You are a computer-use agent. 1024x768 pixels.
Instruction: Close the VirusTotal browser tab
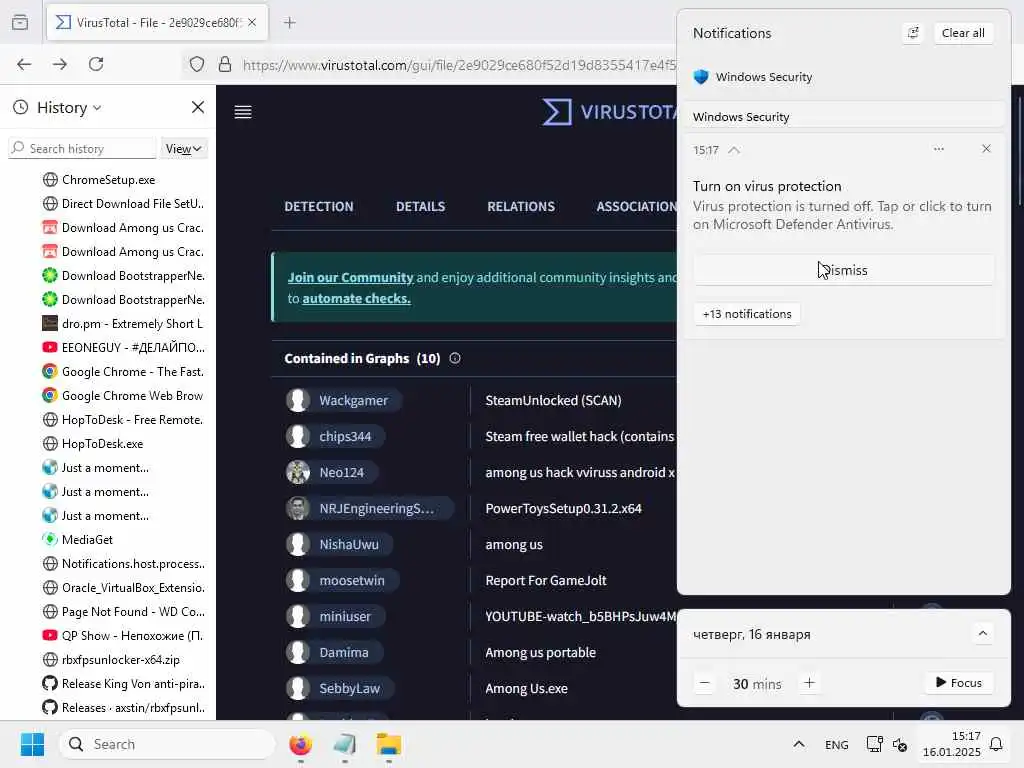coord(252,23)
